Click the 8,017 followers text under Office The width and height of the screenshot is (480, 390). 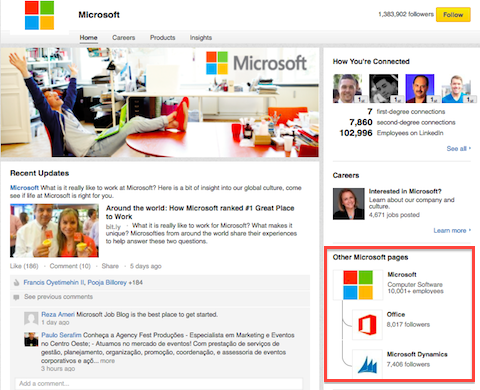coord(408,324)
